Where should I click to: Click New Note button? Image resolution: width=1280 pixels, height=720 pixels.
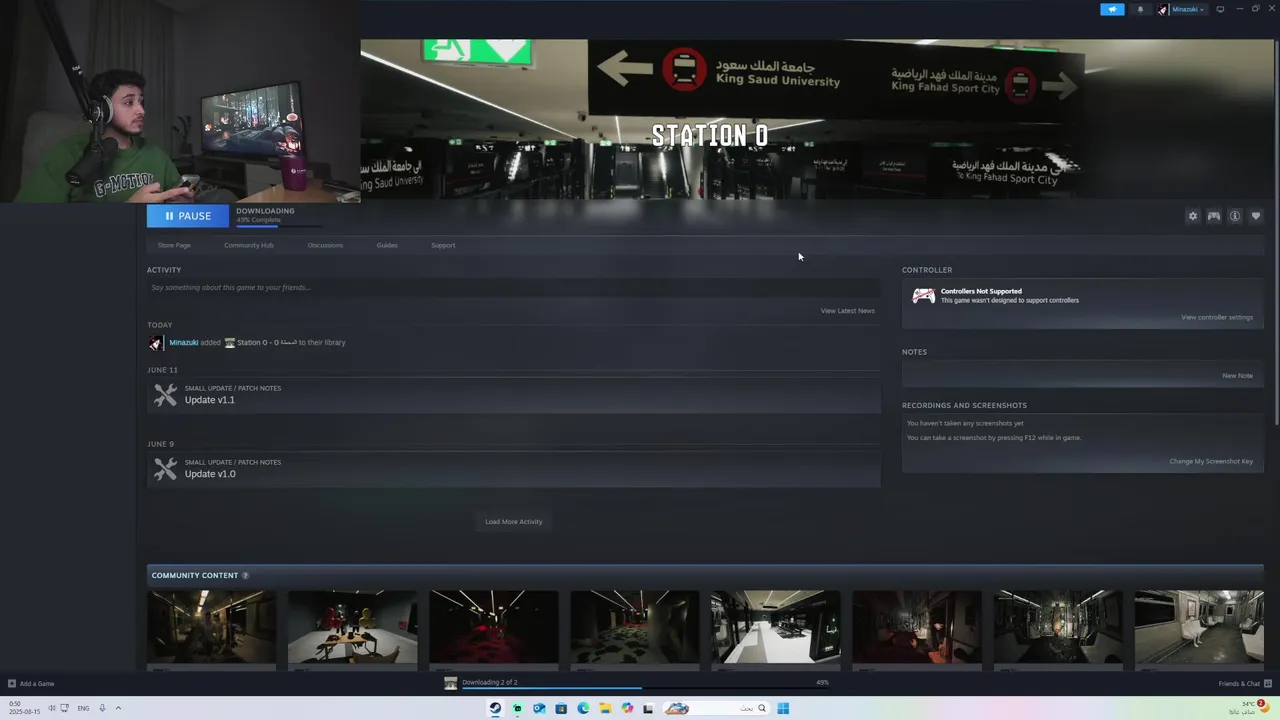(x=1237, y=376)
